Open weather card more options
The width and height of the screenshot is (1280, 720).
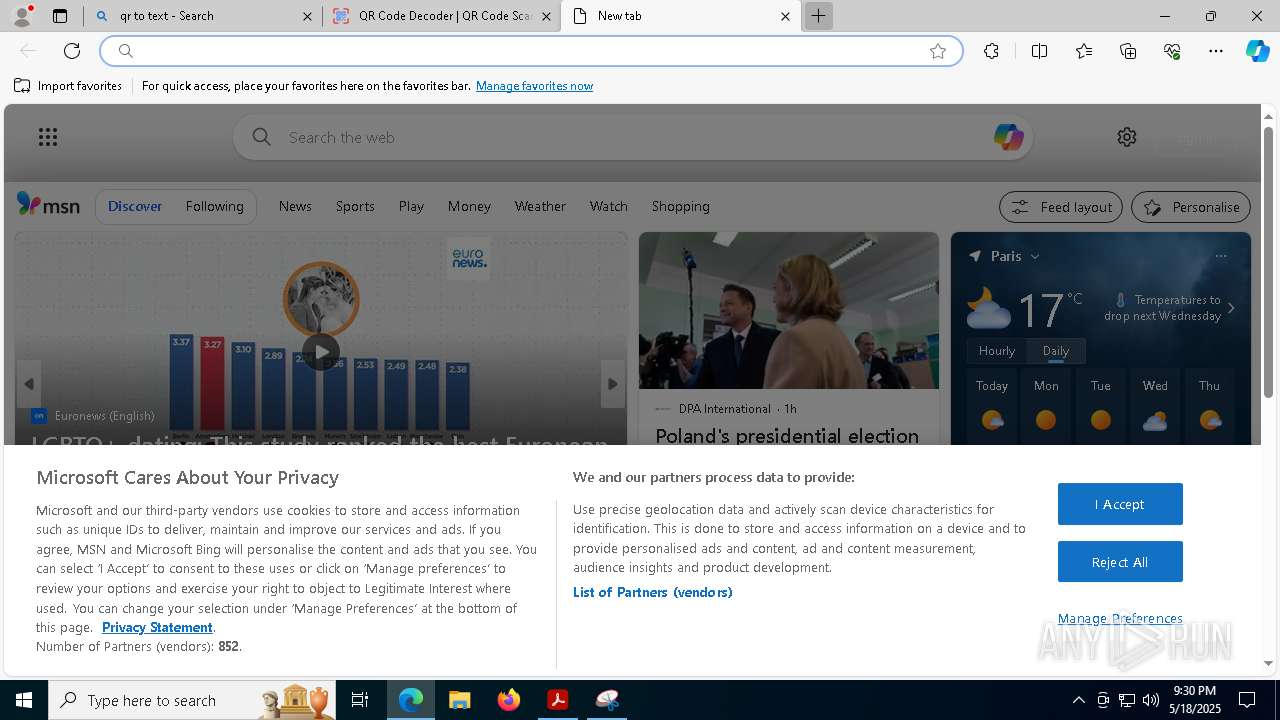(x=1221, y=256)
